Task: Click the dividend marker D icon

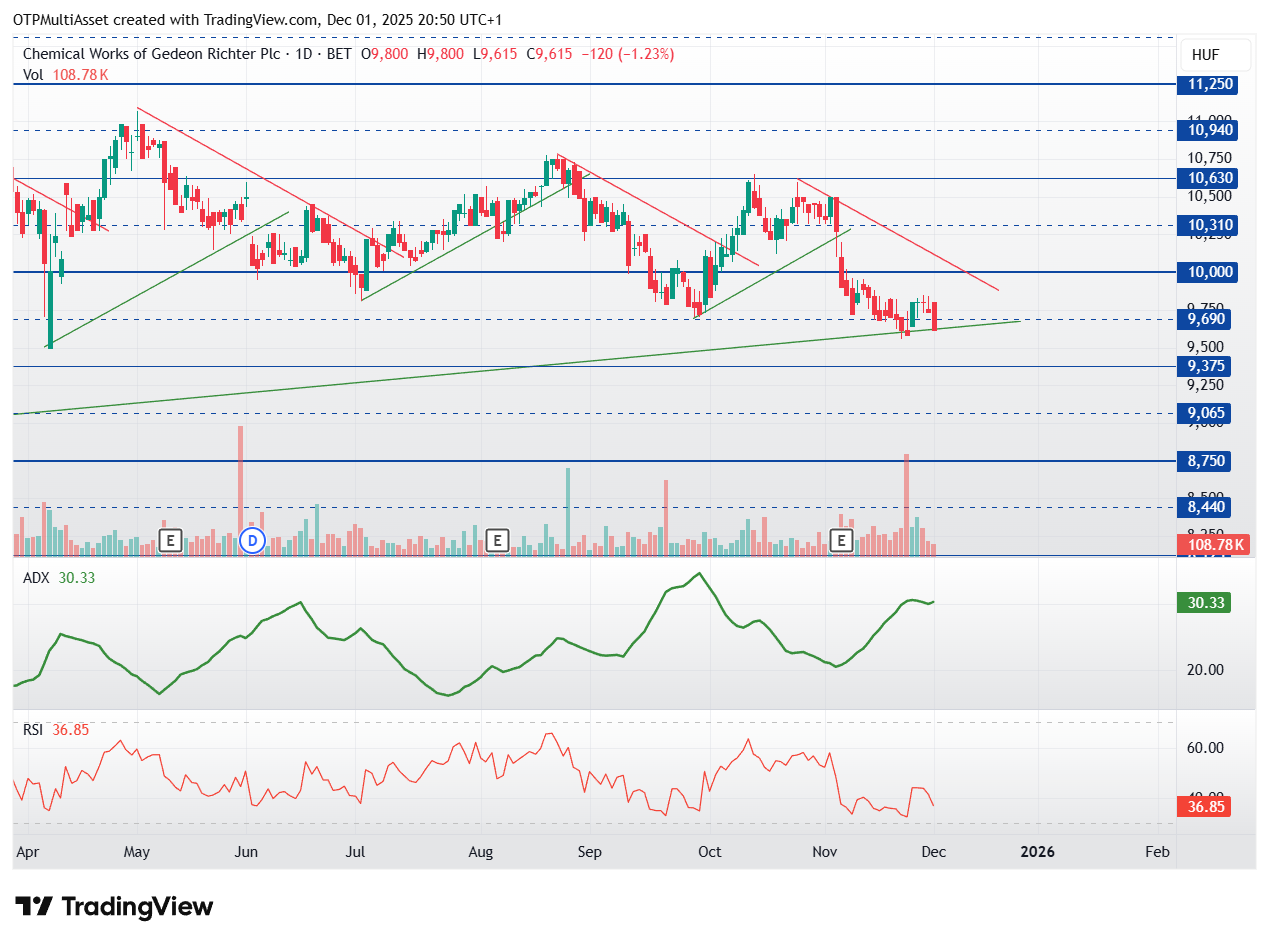Action: tap(253, 541)
